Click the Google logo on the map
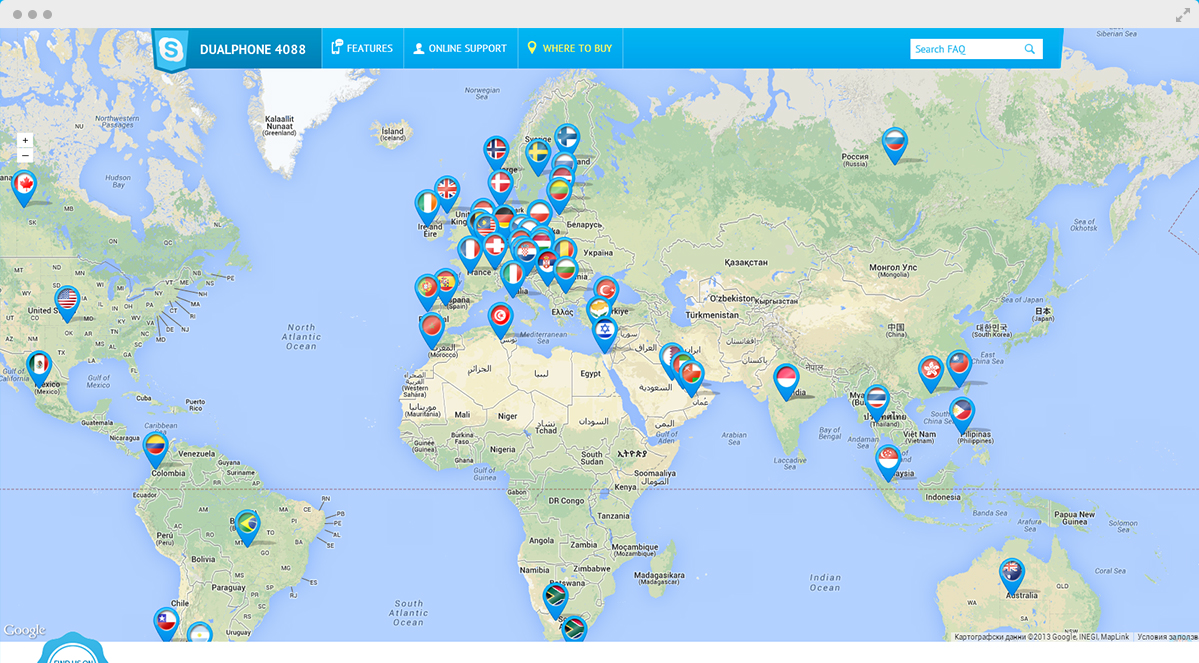This screenshot has height=663, width=1199. (x=24, y=630)
